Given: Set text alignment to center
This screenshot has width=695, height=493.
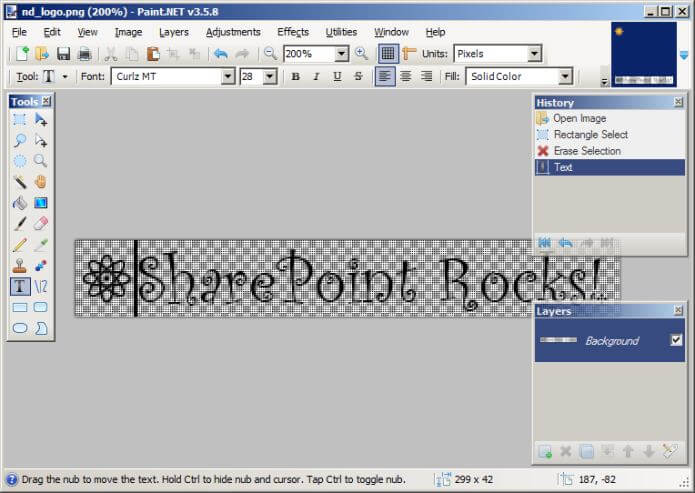Looking at the screenshot, I should [406, 76].
